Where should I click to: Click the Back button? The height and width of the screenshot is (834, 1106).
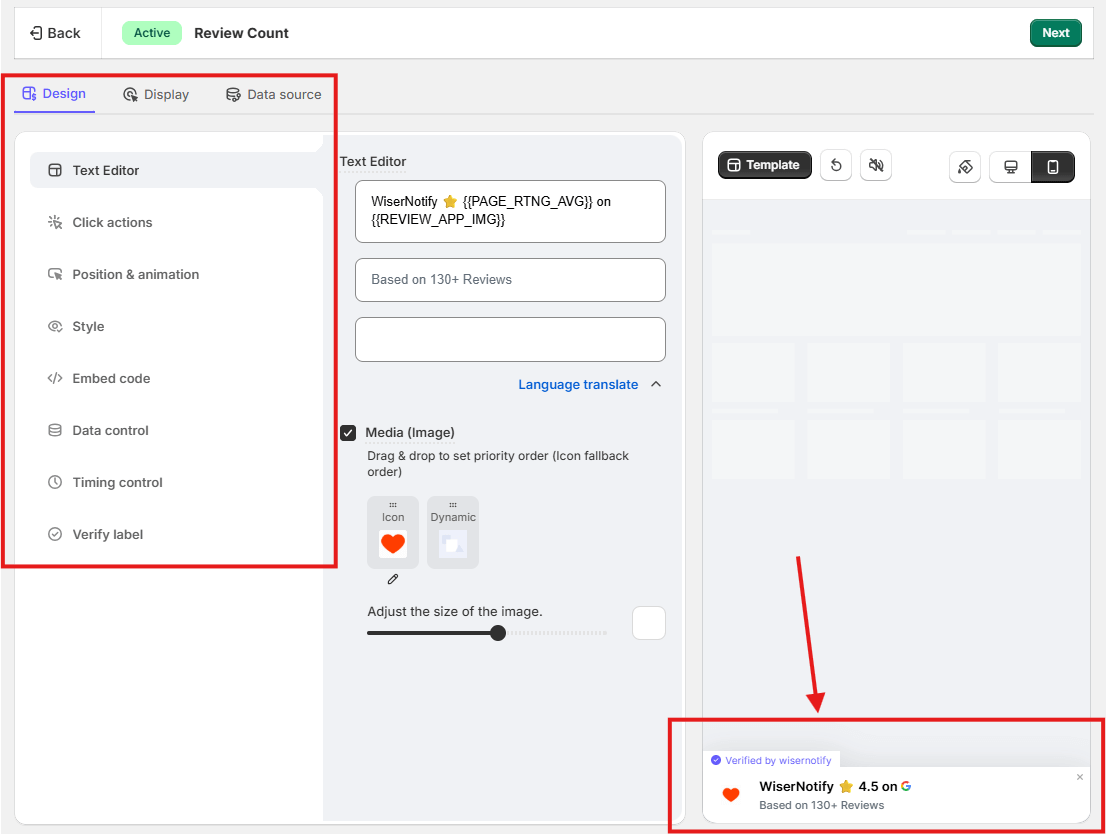[56, 32]
